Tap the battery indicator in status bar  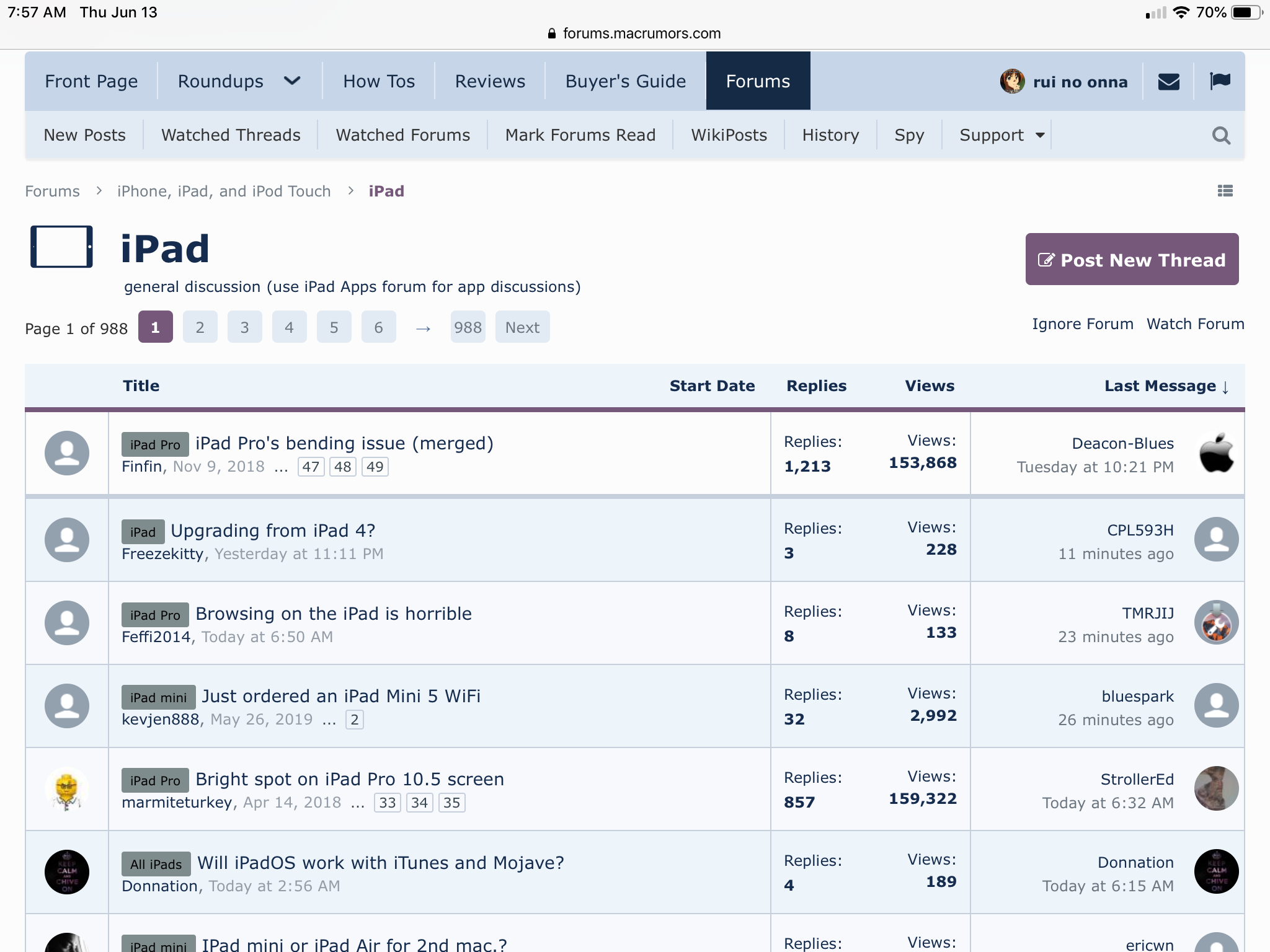point(1248,12)
